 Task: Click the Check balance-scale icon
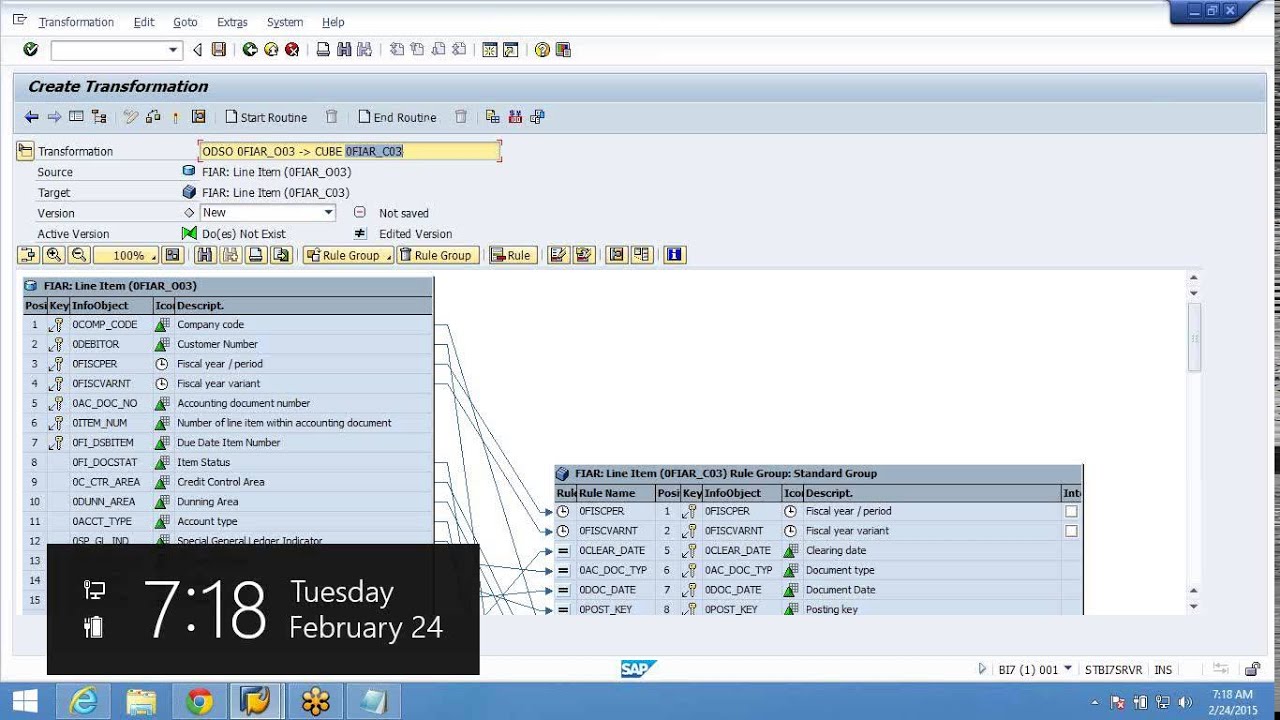click(153, 117)
